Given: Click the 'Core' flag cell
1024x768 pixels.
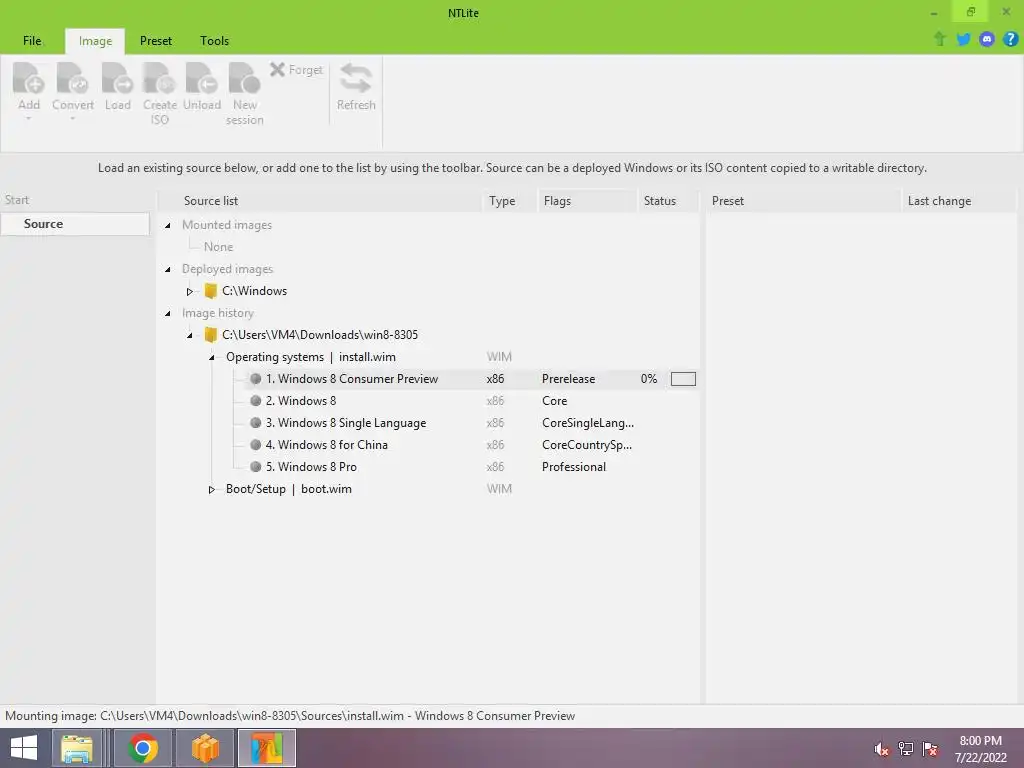Looking at the screenshot, I should [554, 401].
